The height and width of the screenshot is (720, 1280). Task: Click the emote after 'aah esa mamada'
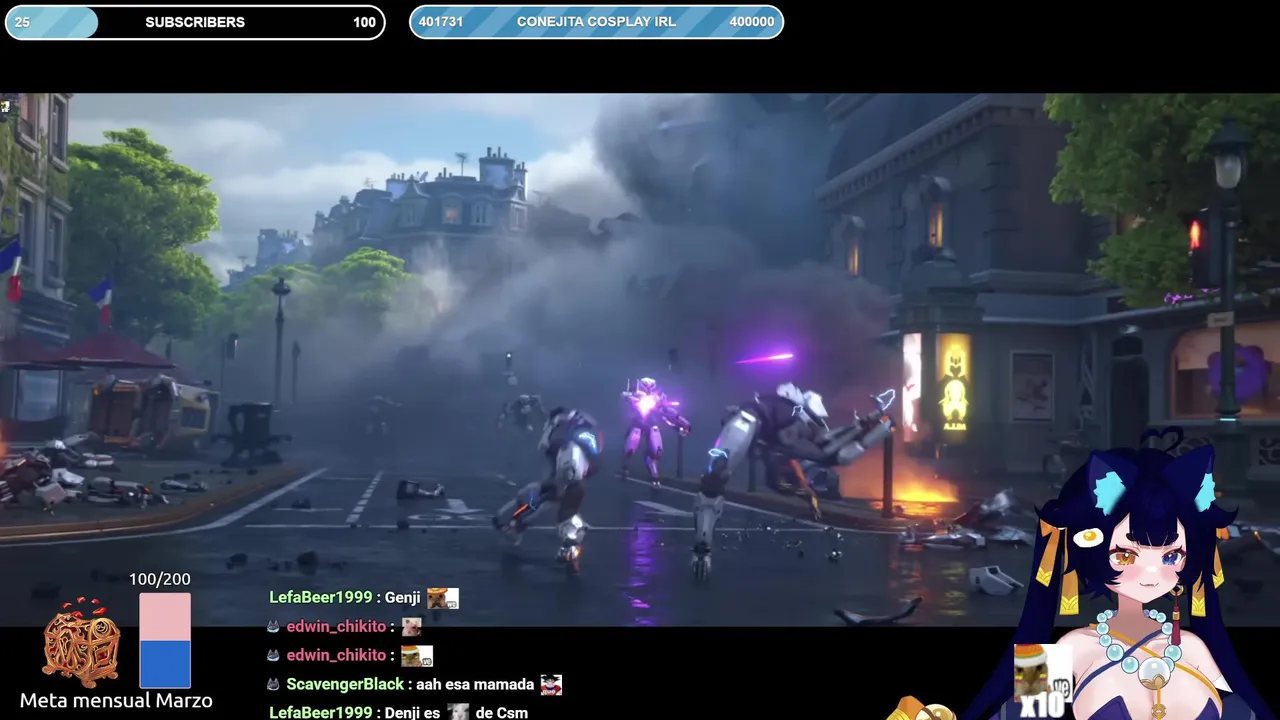click(x=551, y=685)
